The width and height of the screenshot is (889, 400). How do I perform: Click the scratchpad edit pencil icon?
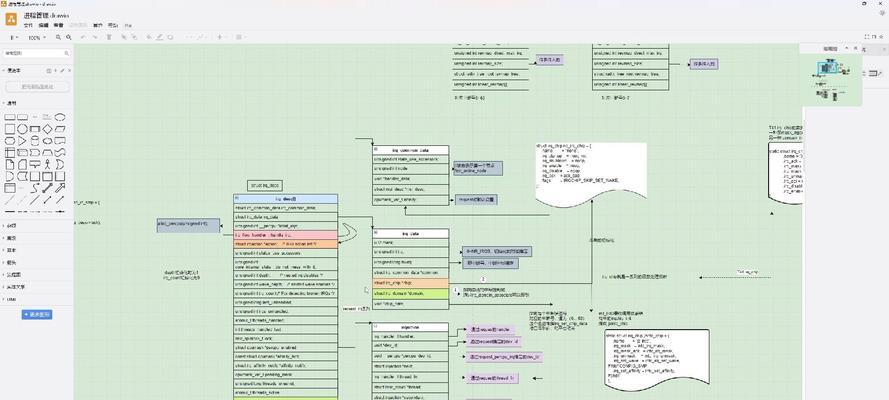pyautogui.click(x=62, y=71)
